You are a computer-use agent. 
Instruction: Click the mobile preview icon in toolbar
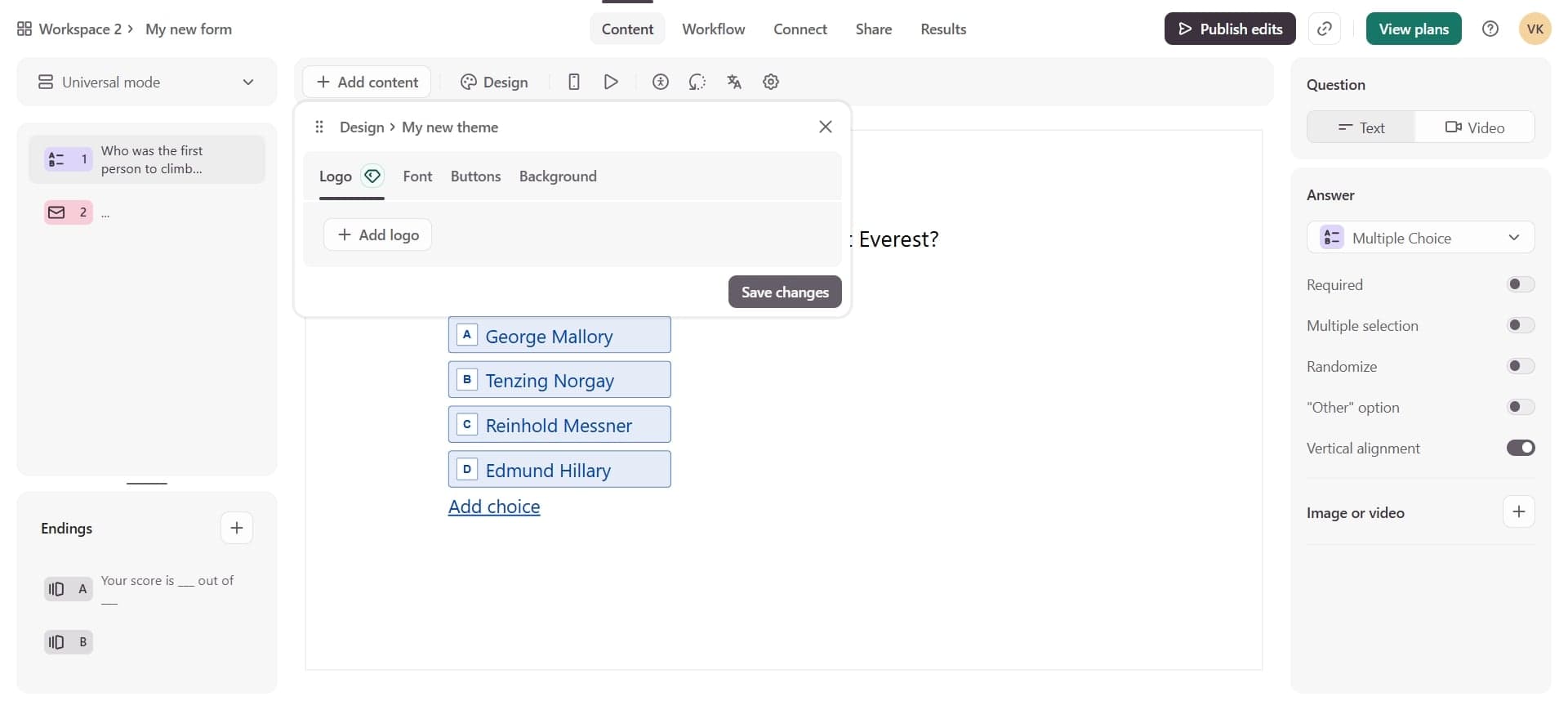tap(574, 82)
